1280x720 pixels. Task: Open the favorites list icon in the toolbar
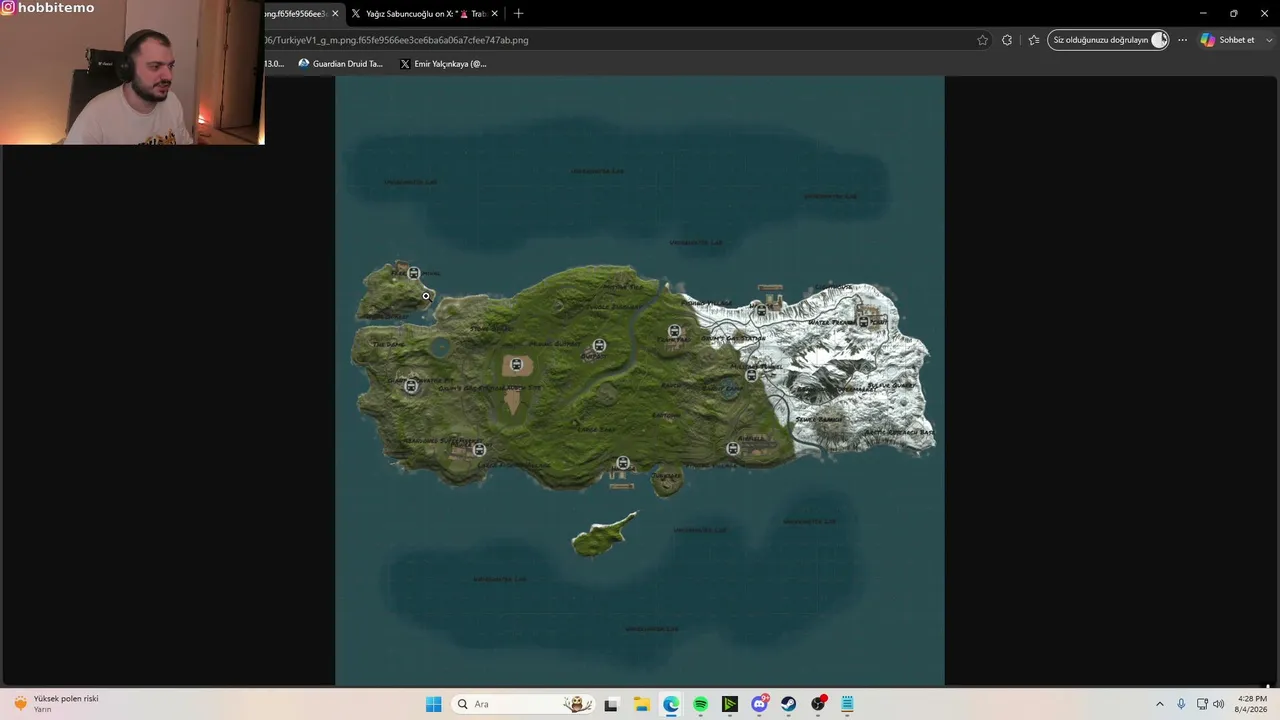[1033, 40]
